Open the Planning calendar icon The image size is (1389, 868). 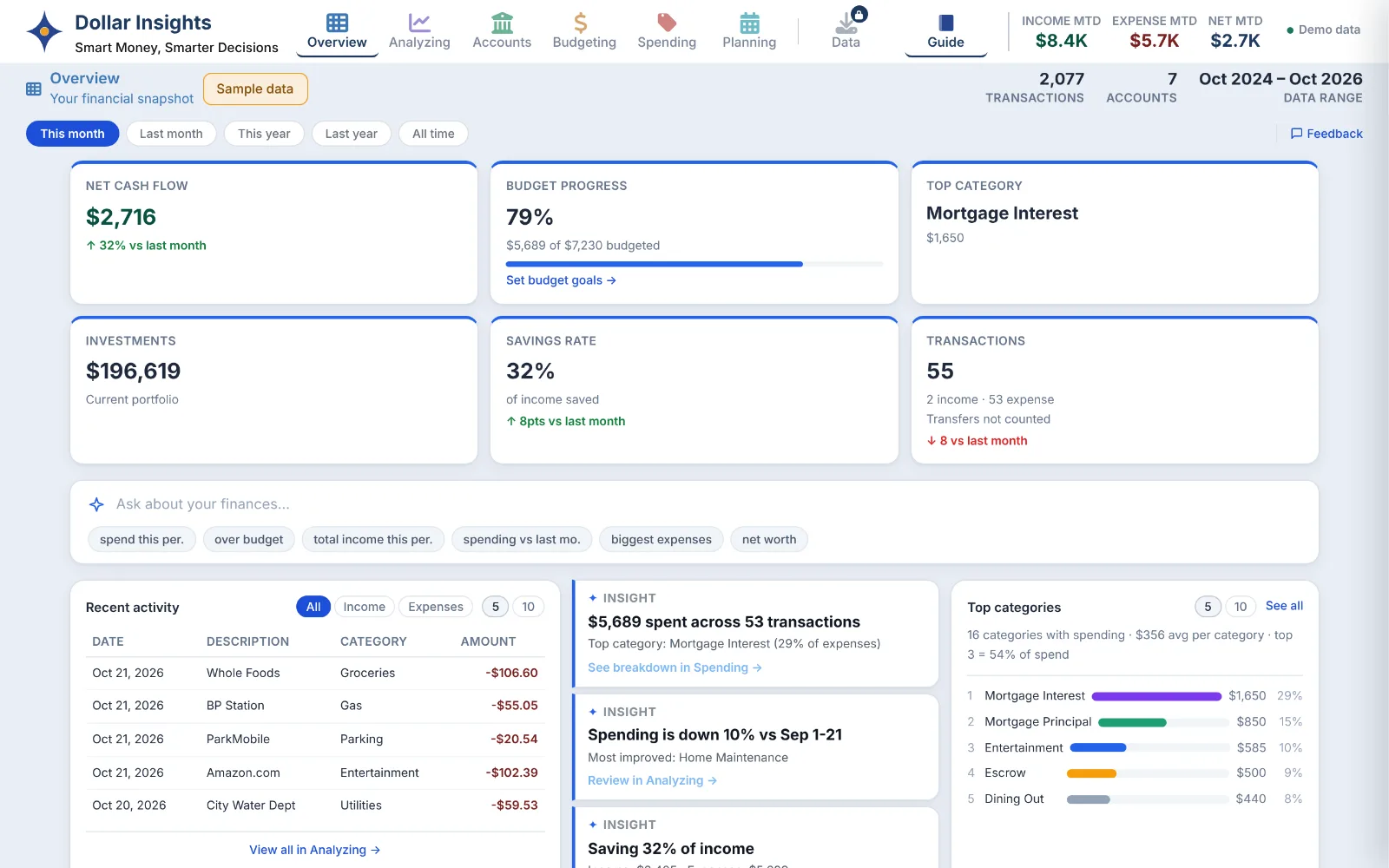pos(749,23)
